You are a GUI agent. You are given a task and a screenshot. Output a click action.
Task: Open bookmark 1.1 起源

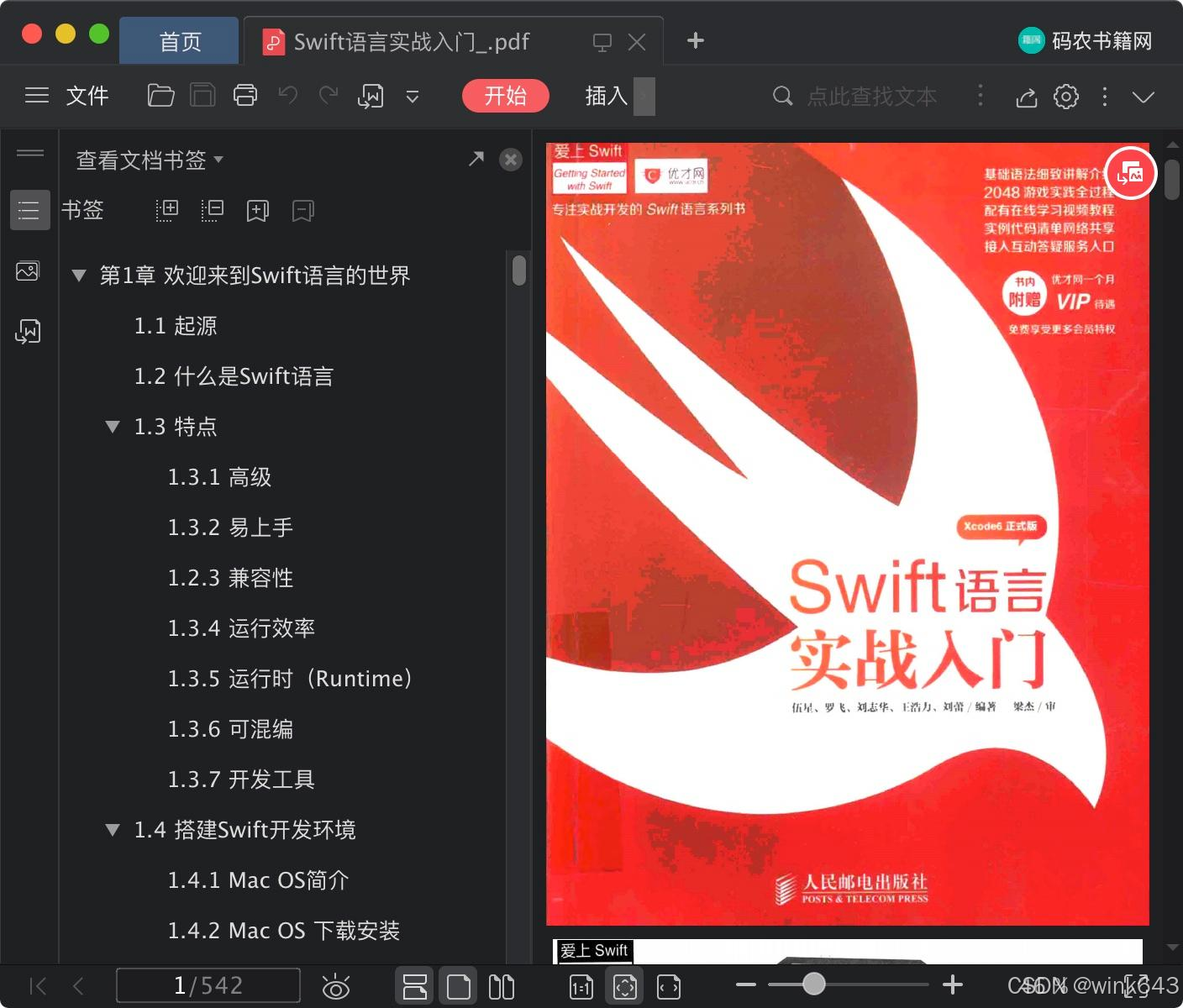click(176, 326)
